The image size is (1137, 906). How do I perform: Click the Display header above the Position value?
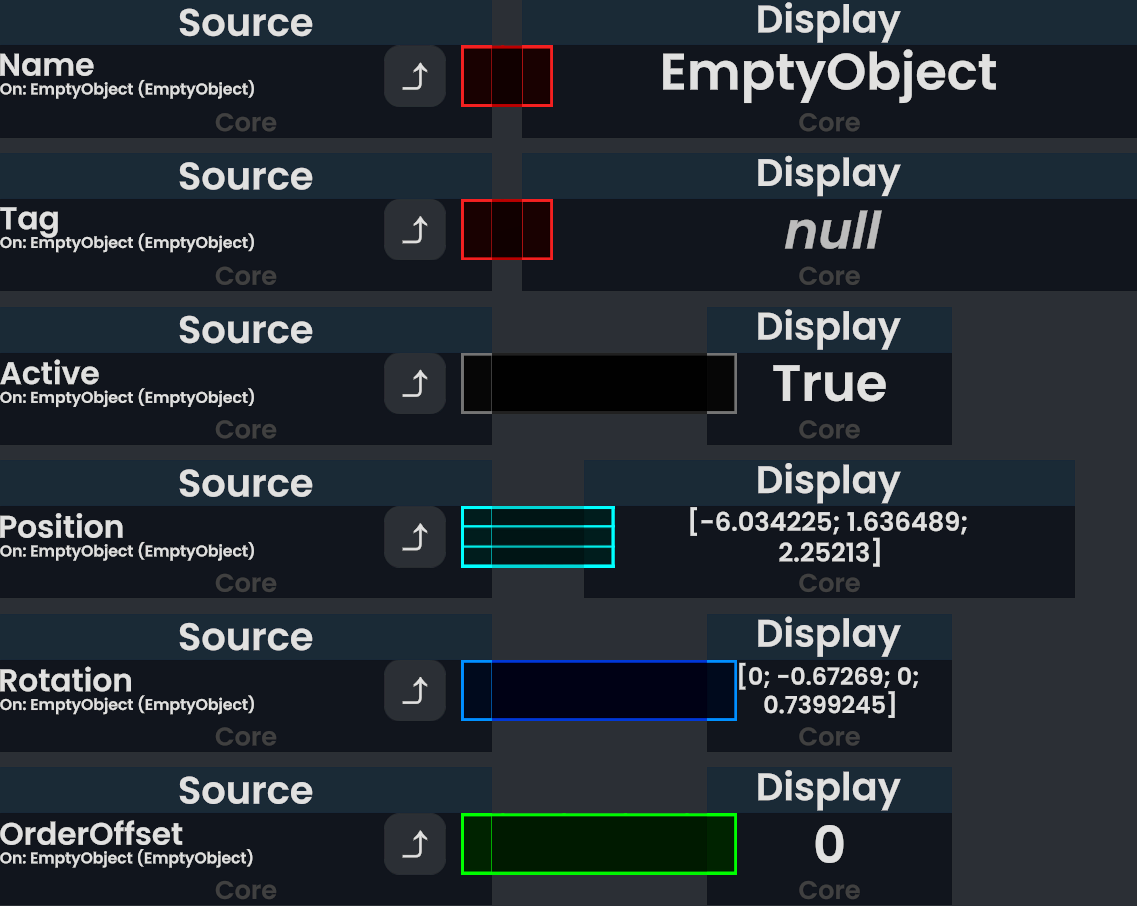click(828, 481)
